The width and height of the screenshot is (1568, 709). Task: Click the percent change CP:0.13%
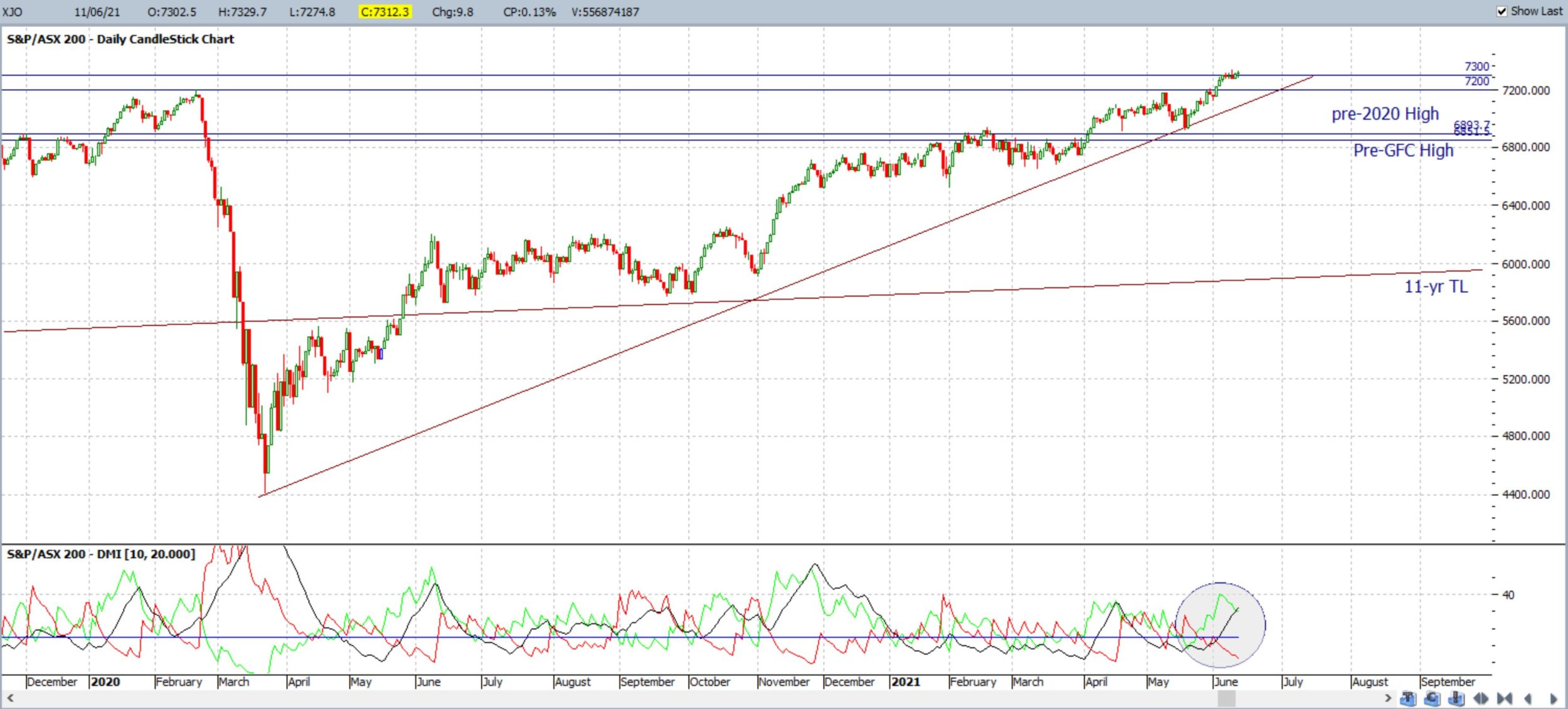(x=529, y=12)
